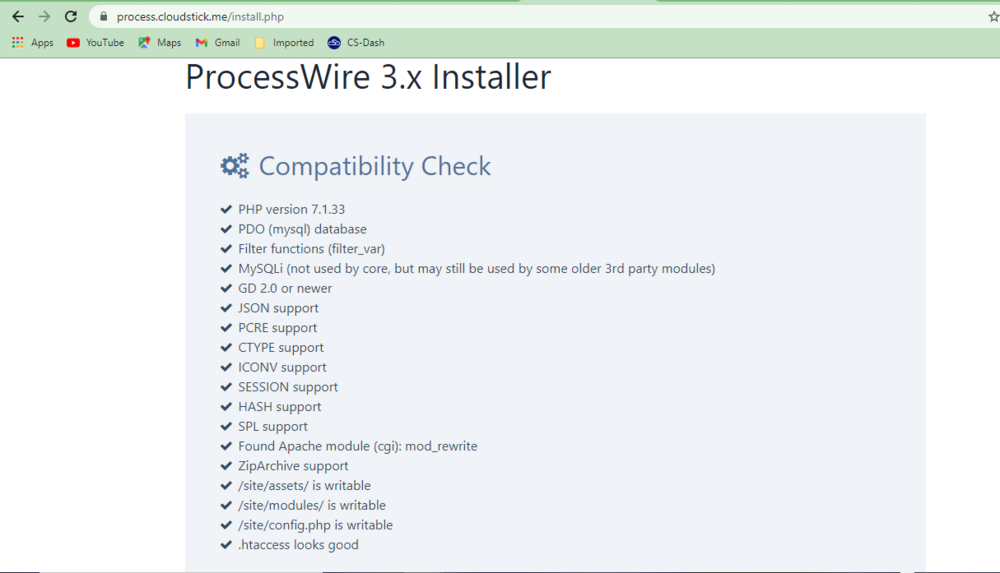Open the YouTube bookmark
The height and width of the screenshot is (573, 1000).
coord(95,43)
